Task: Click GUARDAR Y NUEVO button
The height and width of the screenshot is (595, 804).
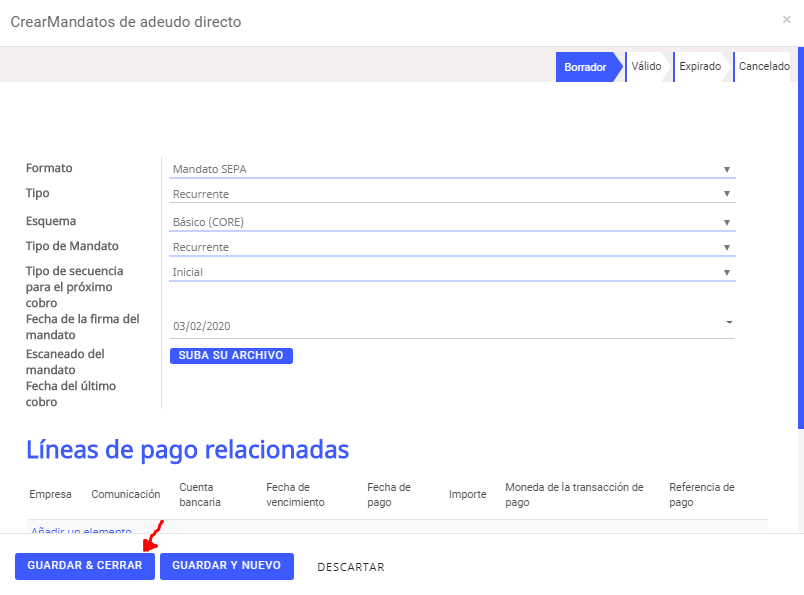Action: (x=227, y=566)
